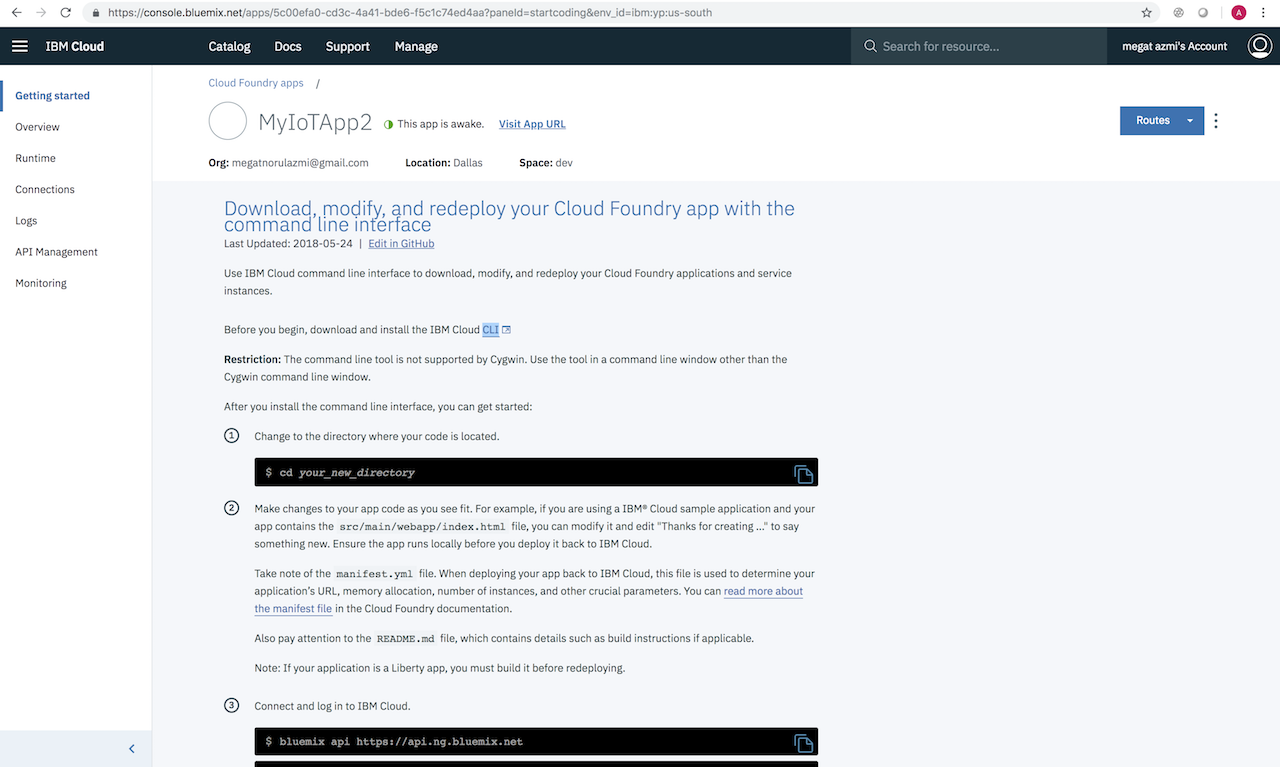Image resolution: width=1280 pixels, height=767 pixels.
Task: Click the 'This app is awake.' status text
Action: coord(441,124)
